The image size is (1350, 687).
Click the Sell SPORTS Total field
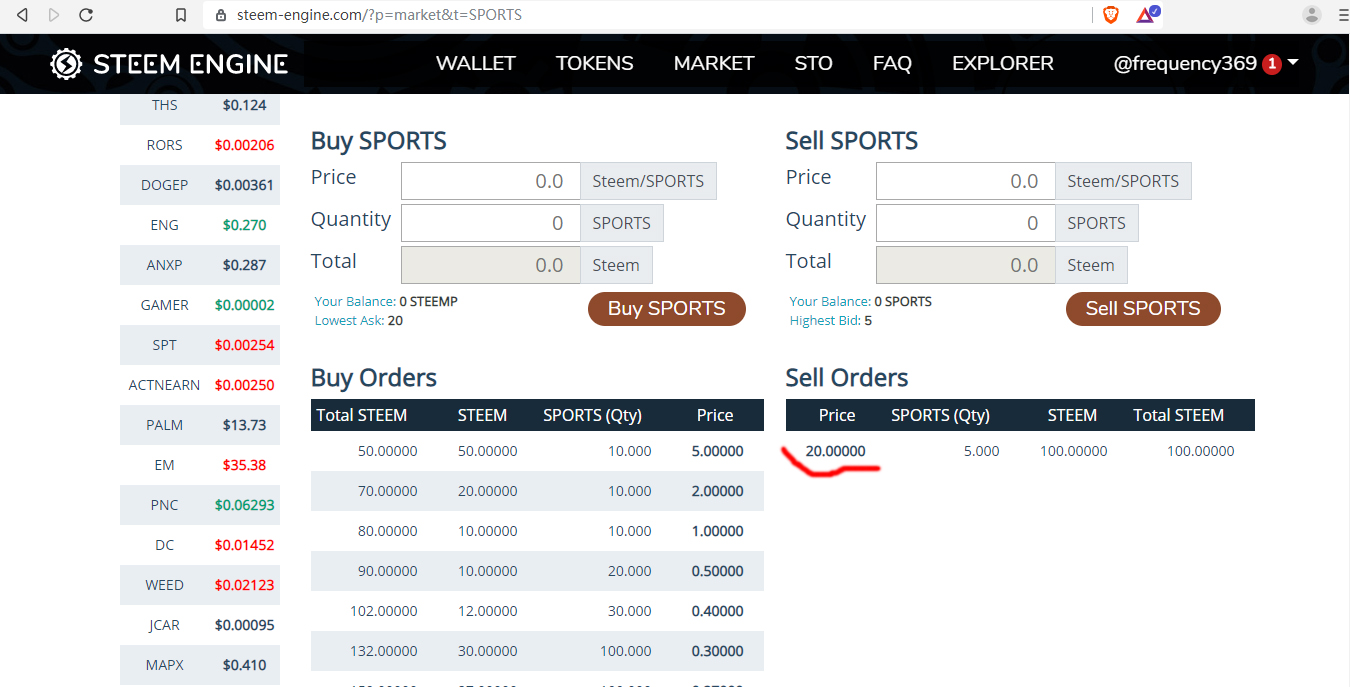(965, 265)
